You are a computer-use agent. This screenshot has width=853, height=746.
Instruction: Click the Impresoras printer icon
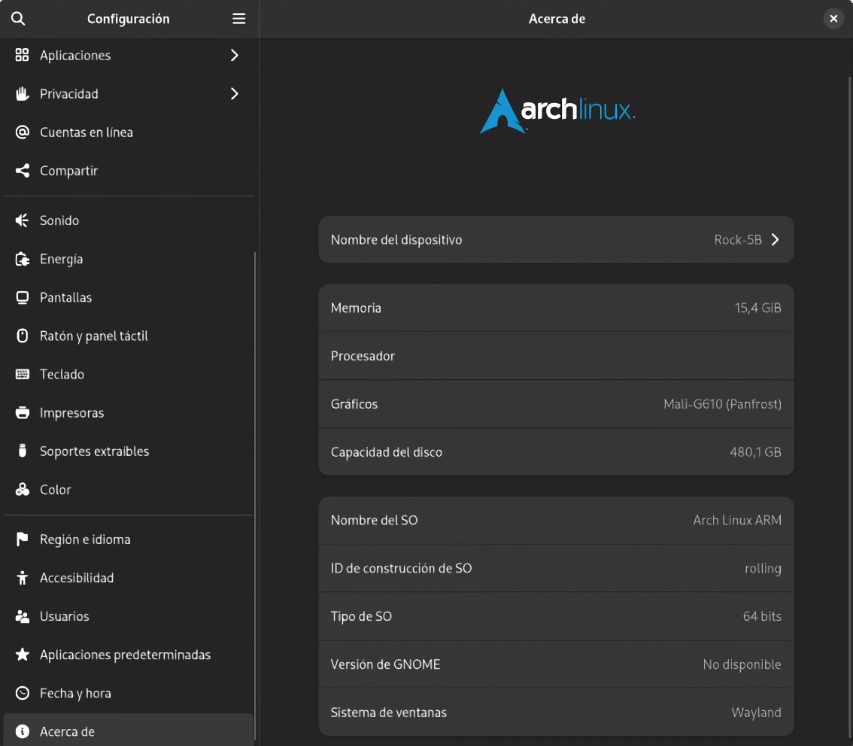(x=22, y=412)
